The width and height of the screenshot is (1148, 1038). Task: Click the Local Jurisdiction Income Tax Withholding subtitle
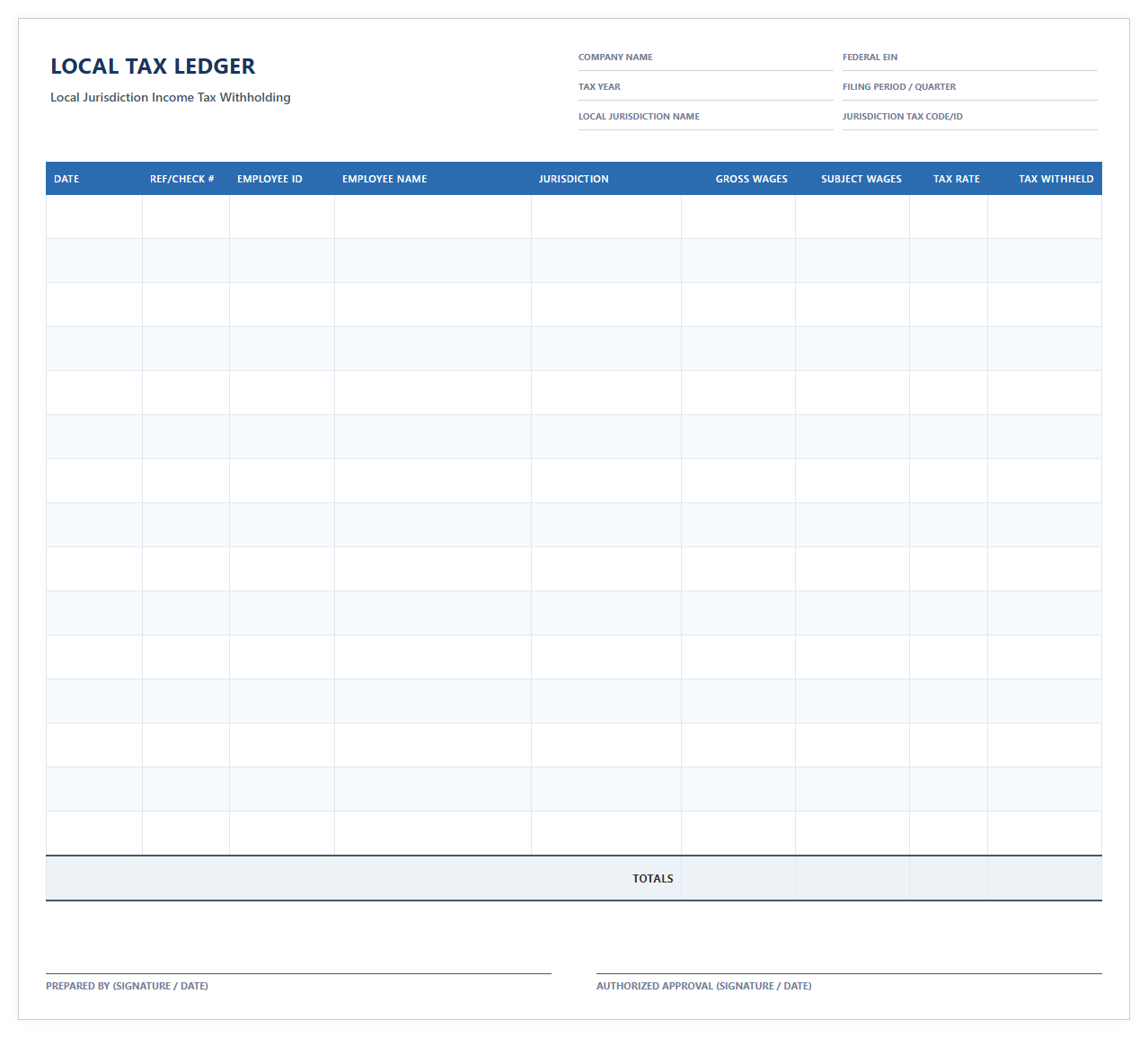(x=171, y=97)
